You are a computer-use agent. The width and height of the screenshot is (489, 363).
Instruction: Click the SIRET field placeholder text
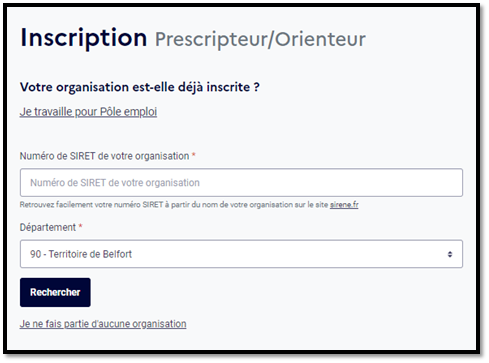pyautogui.click(x=115, y=183)
